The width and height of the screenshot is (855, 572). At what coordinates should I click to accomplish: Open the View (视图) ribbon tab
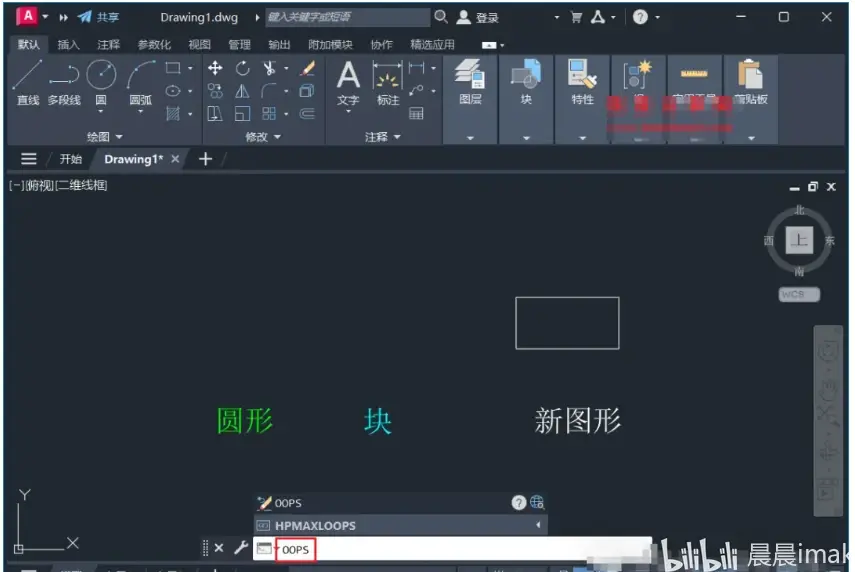pos(199,45)
